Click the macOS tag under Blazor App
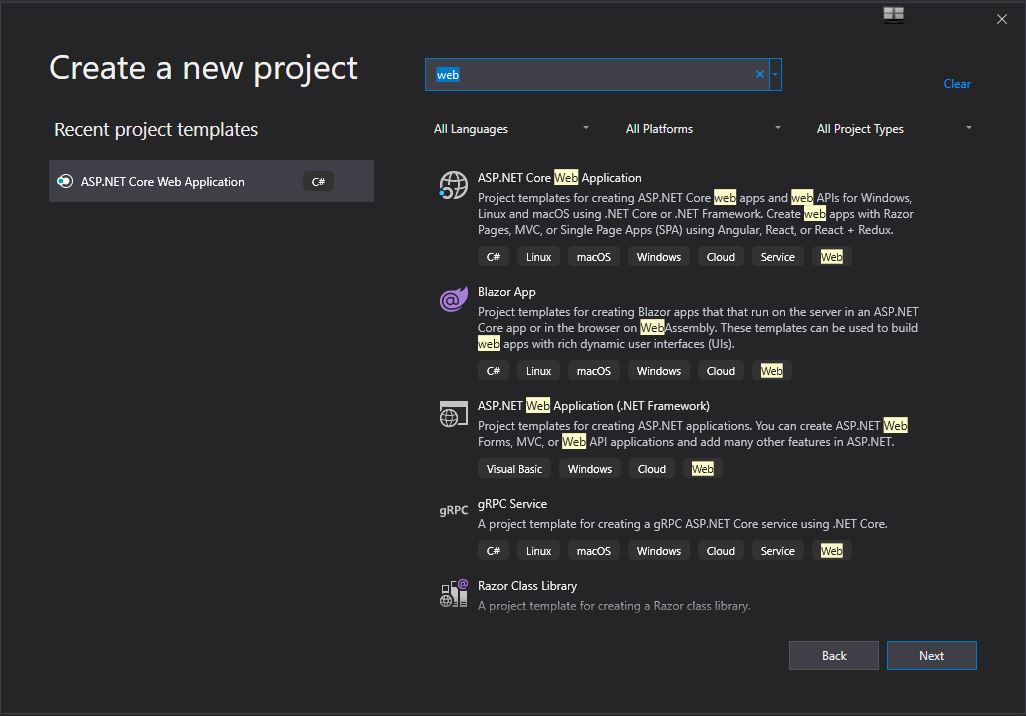This screenshot has height=716, width=1026. [x=593, y=371]
